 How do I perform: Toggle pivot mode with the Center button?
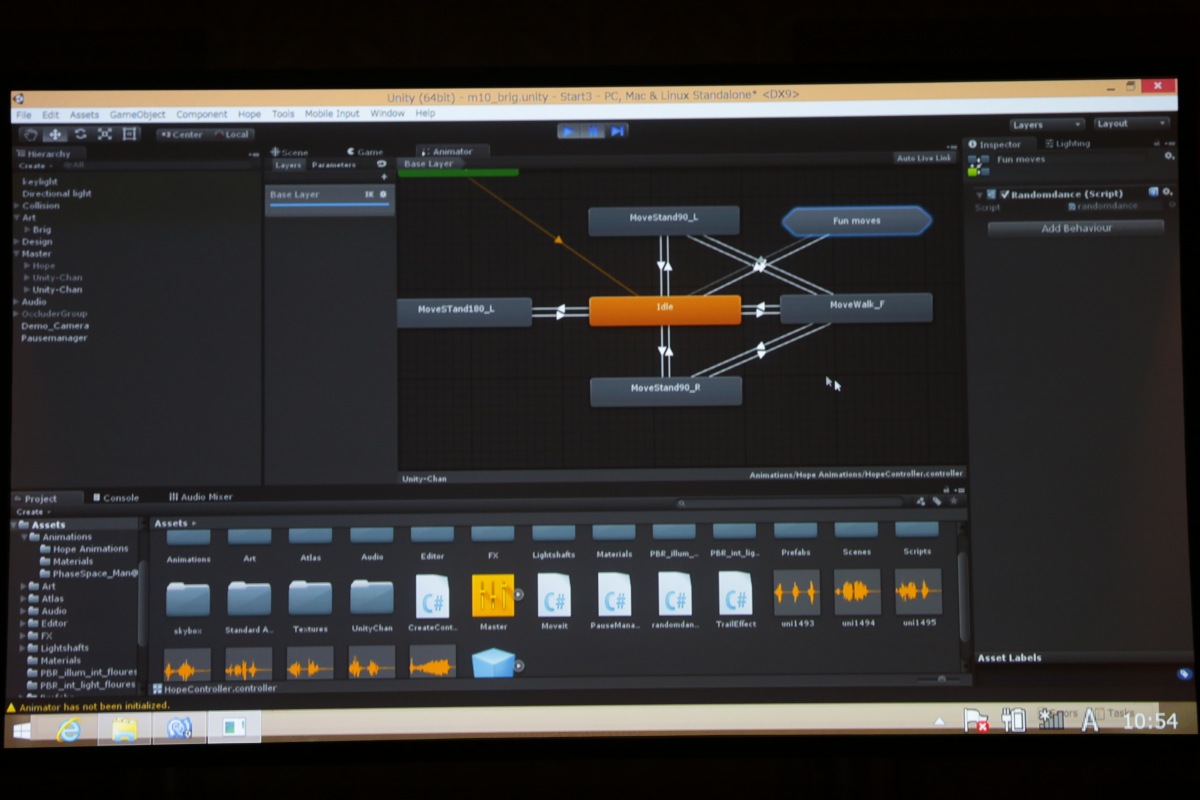coord(181,134)
